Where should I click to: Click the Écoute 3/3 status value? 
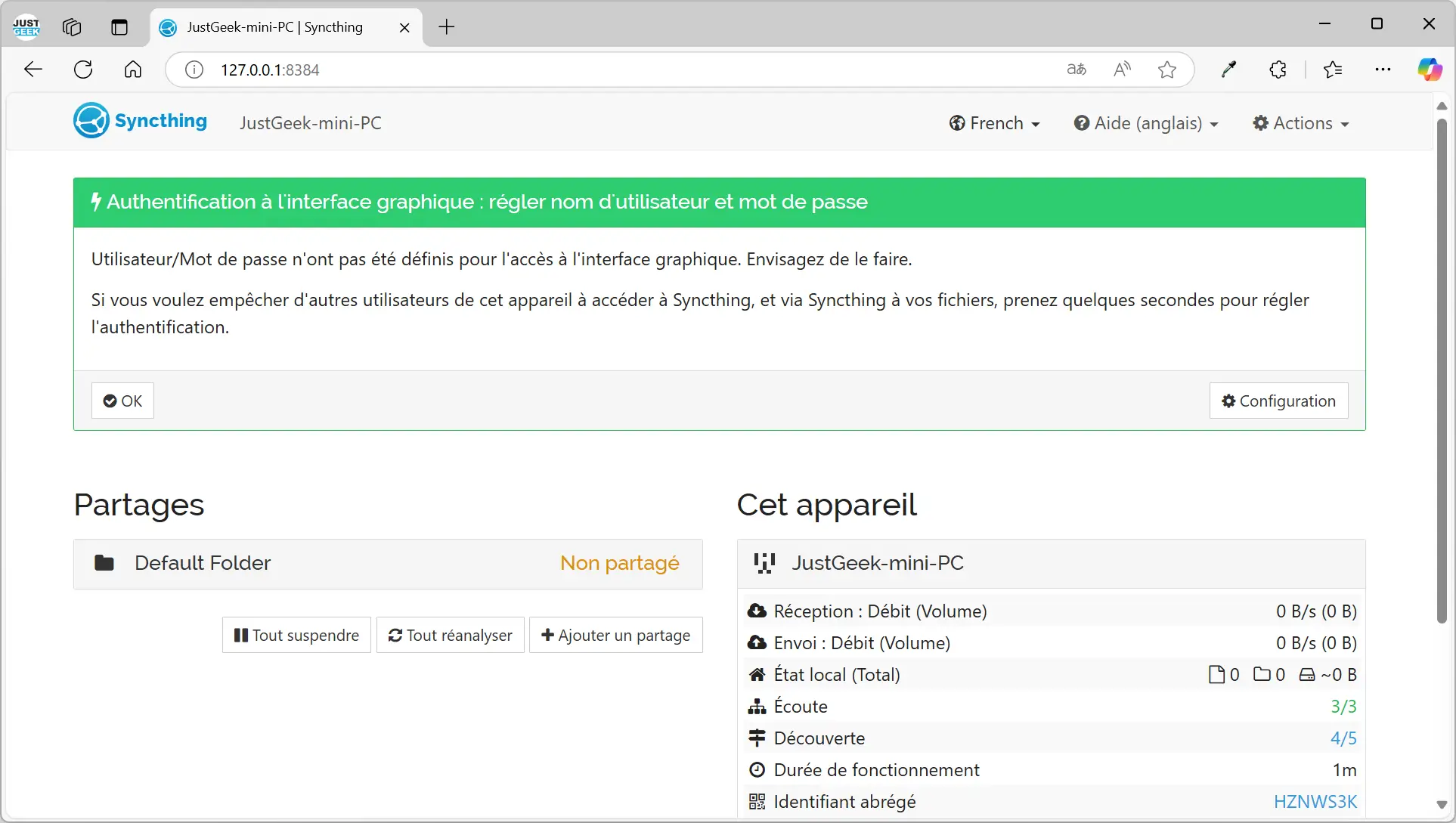pos(1343,706)
